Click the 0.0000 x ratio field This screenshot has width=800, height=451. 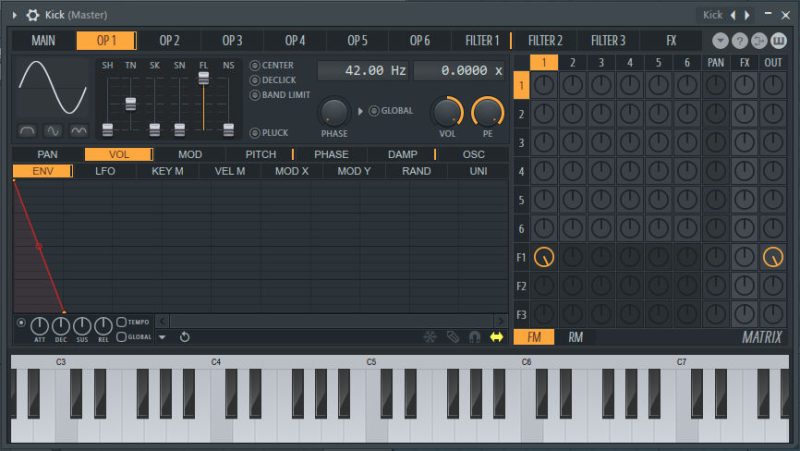(x=460, y=70)
